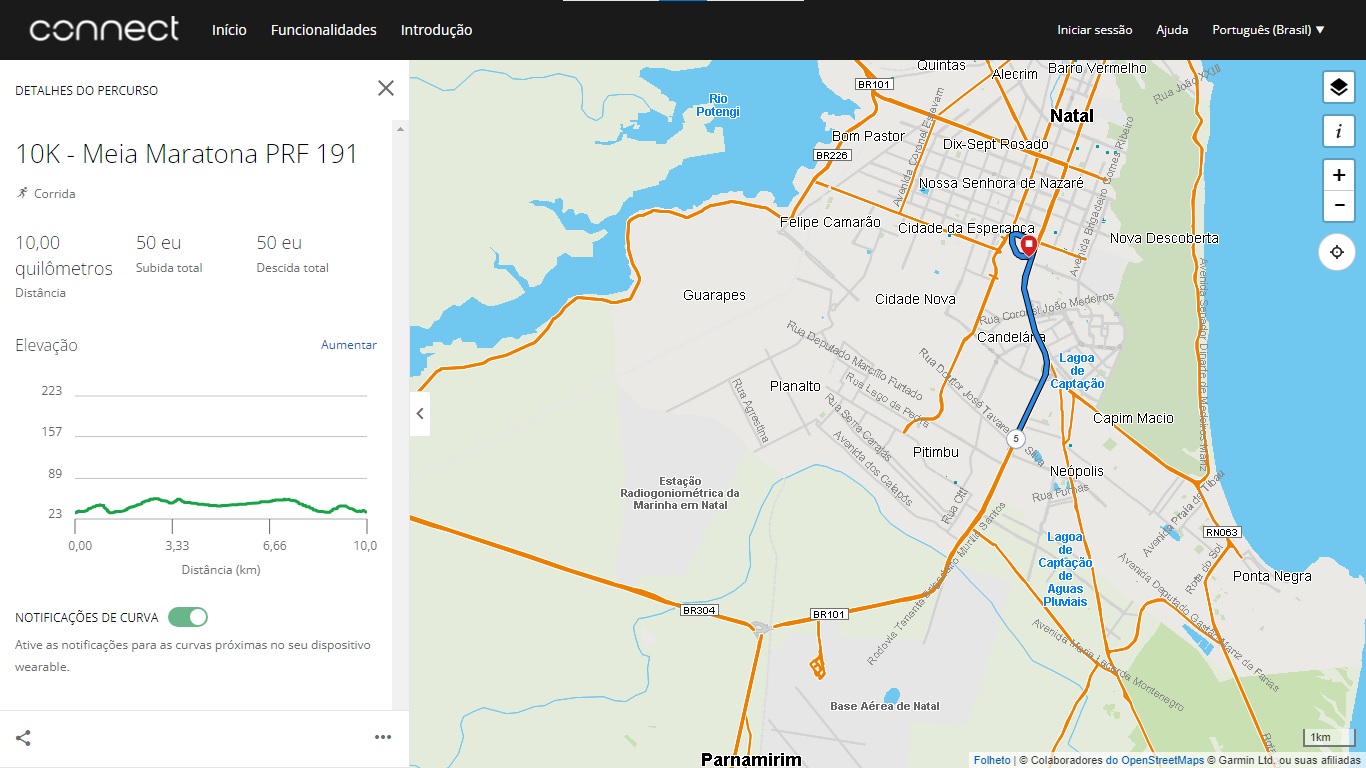
Task: Center map on current location
Action: click(1338, 251)
